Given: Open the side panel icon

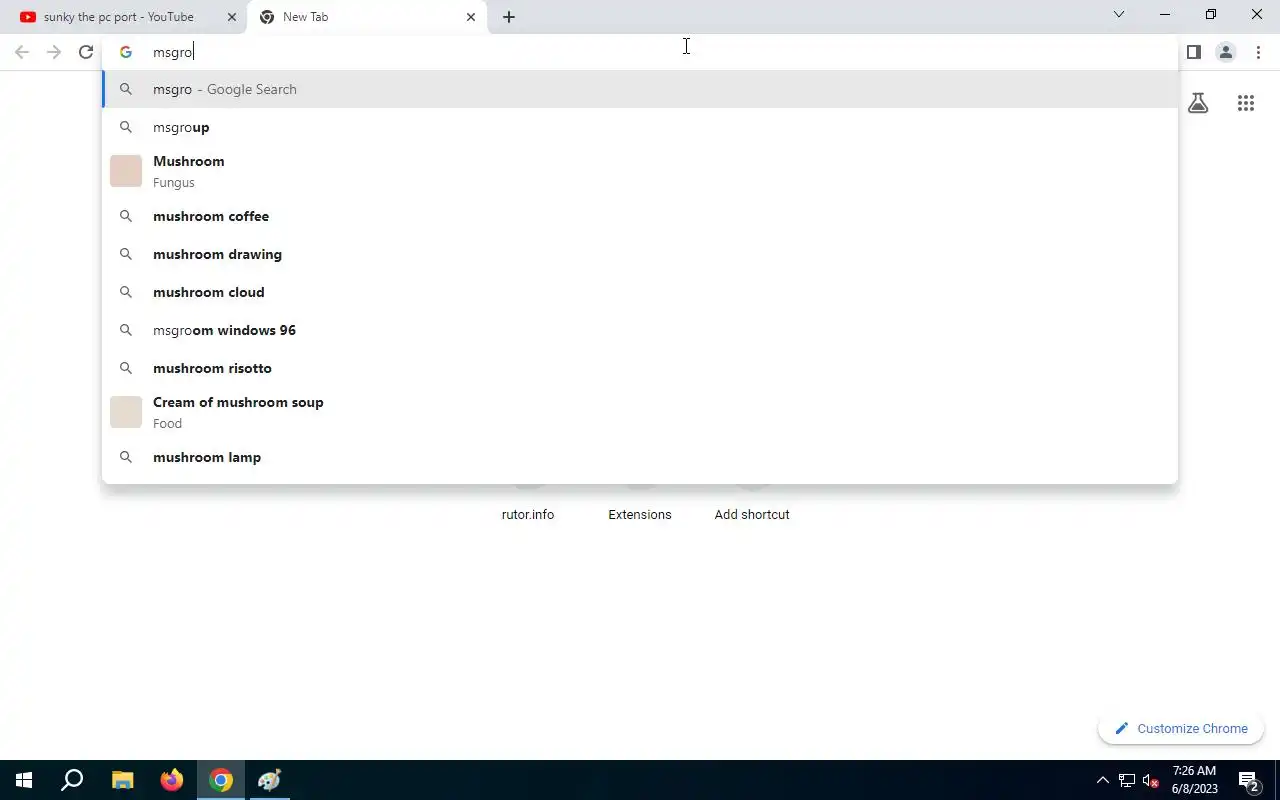Looking at the screenshot, I should point(1193,52).
